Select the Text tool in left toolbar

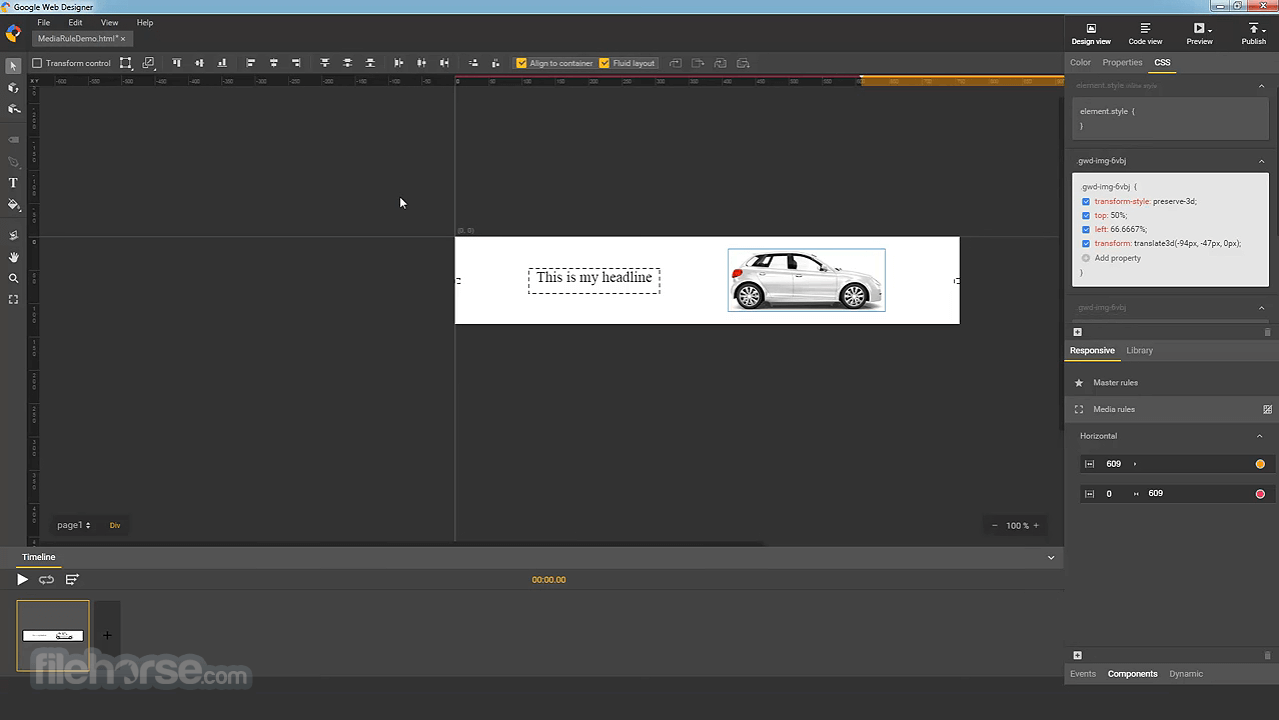[x=13, y=183]
